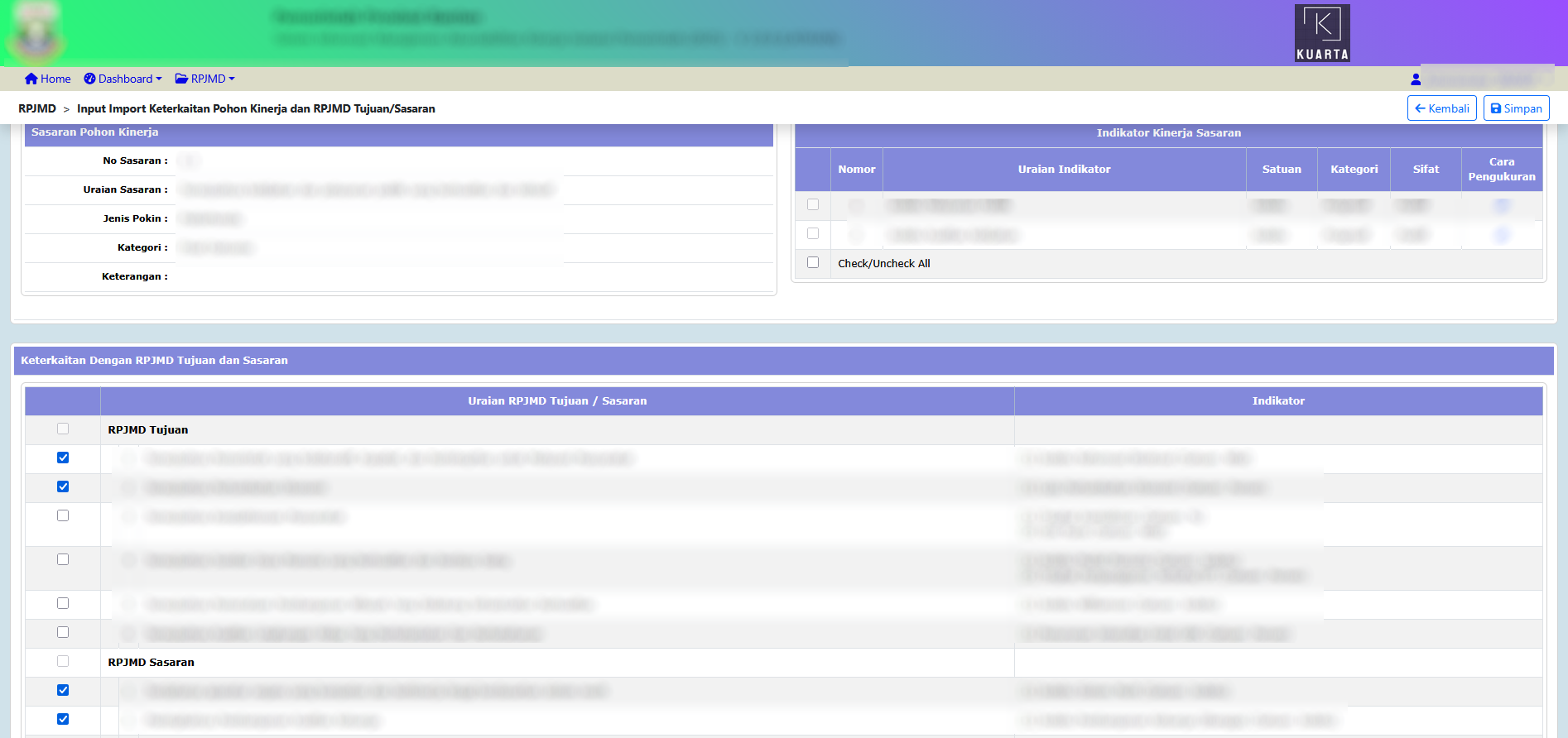Tick the RPJMD Tujuan group checkbox
This screenshot has height=738, width=1568.
[x=63, y=429]
